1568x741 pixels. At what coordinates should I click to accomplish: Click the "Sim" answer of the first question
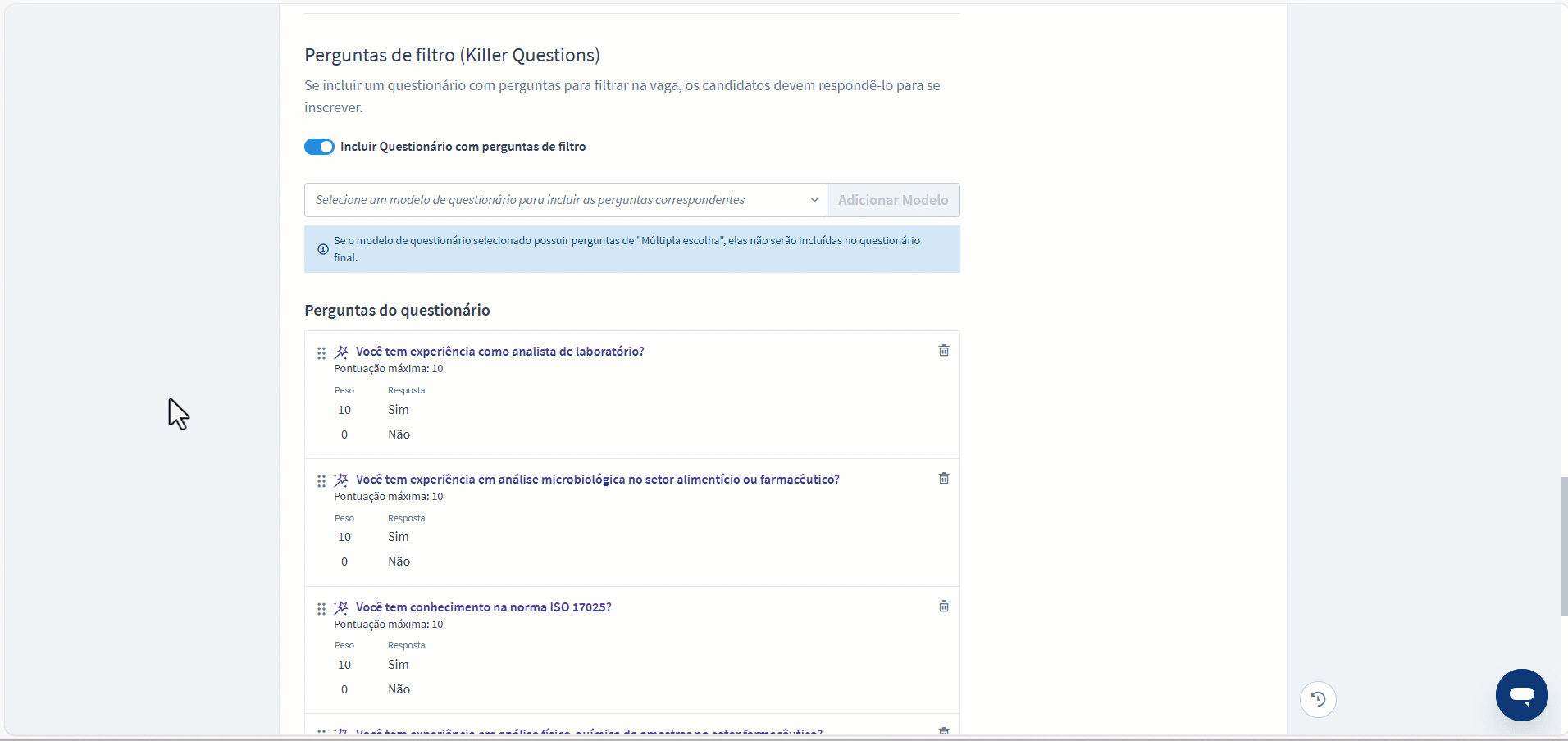pos(399,410)
